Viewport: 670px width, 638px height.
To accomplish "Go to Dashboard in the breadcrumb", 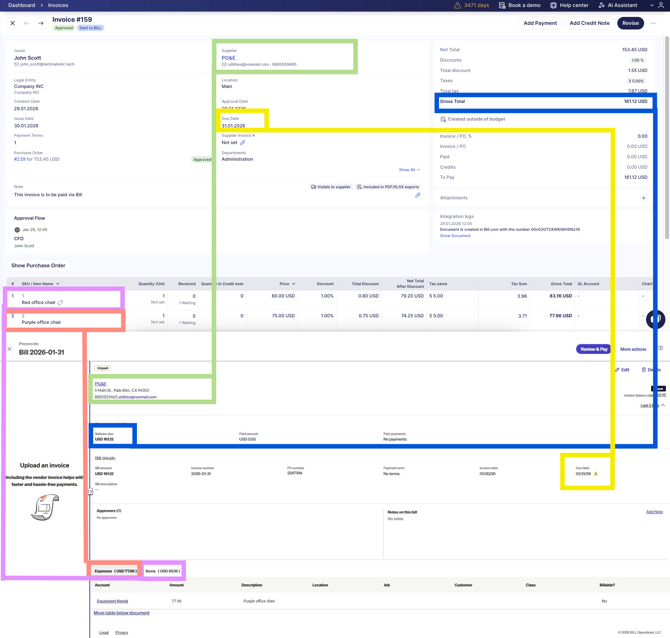I will pyautogui.click(x=21, y=5).
